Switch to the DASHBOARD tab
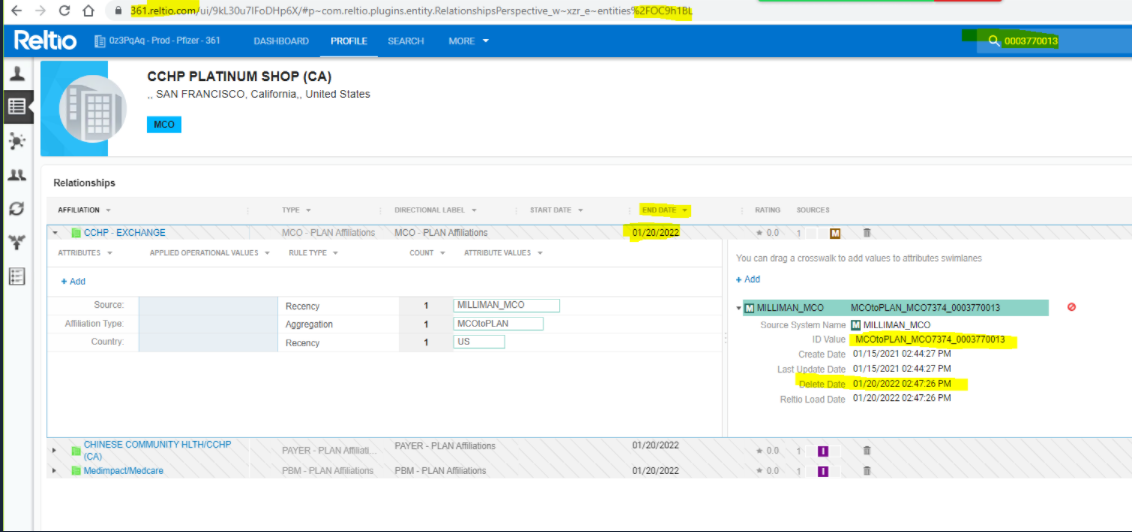The width and height of the screenshot is (1132, 532). [282, 41]
